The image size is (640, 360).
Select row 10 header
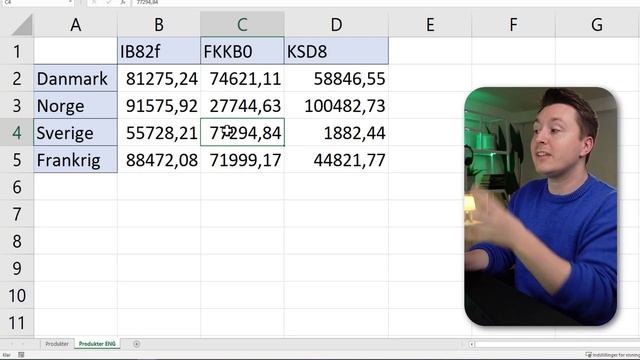tap(17, 296)
